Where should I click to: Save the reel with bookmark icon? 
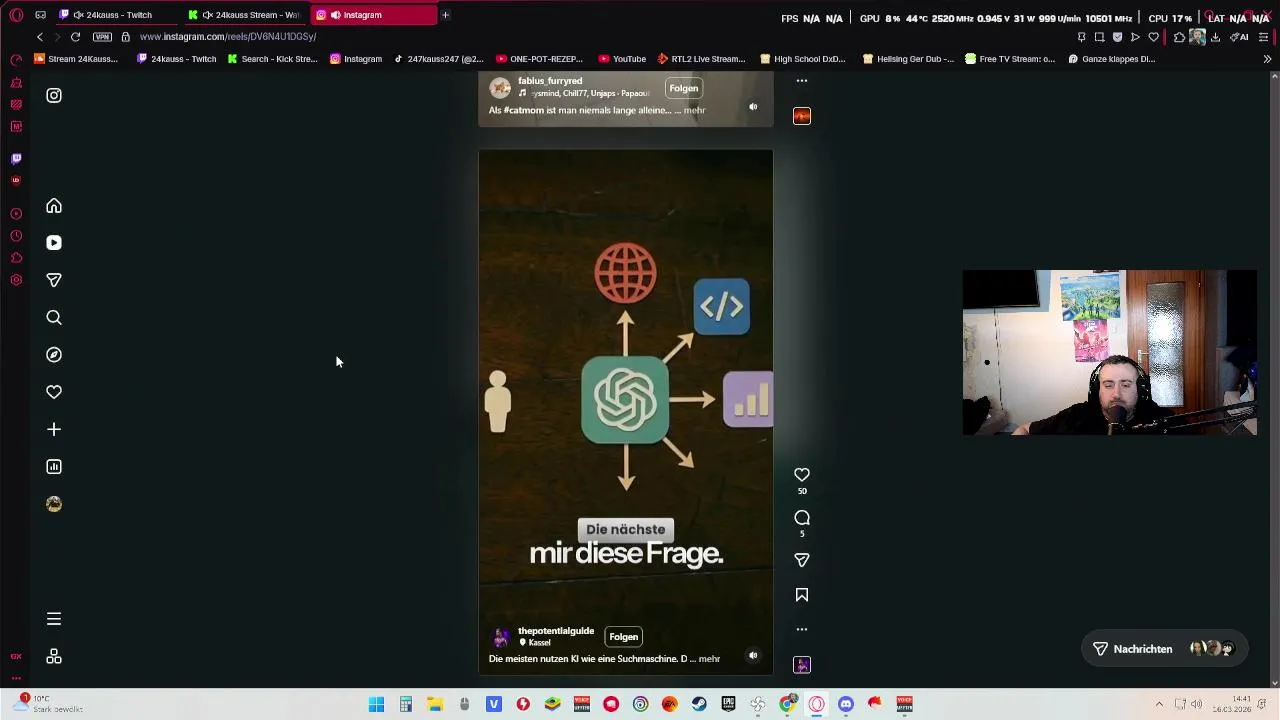pos(802,595)
